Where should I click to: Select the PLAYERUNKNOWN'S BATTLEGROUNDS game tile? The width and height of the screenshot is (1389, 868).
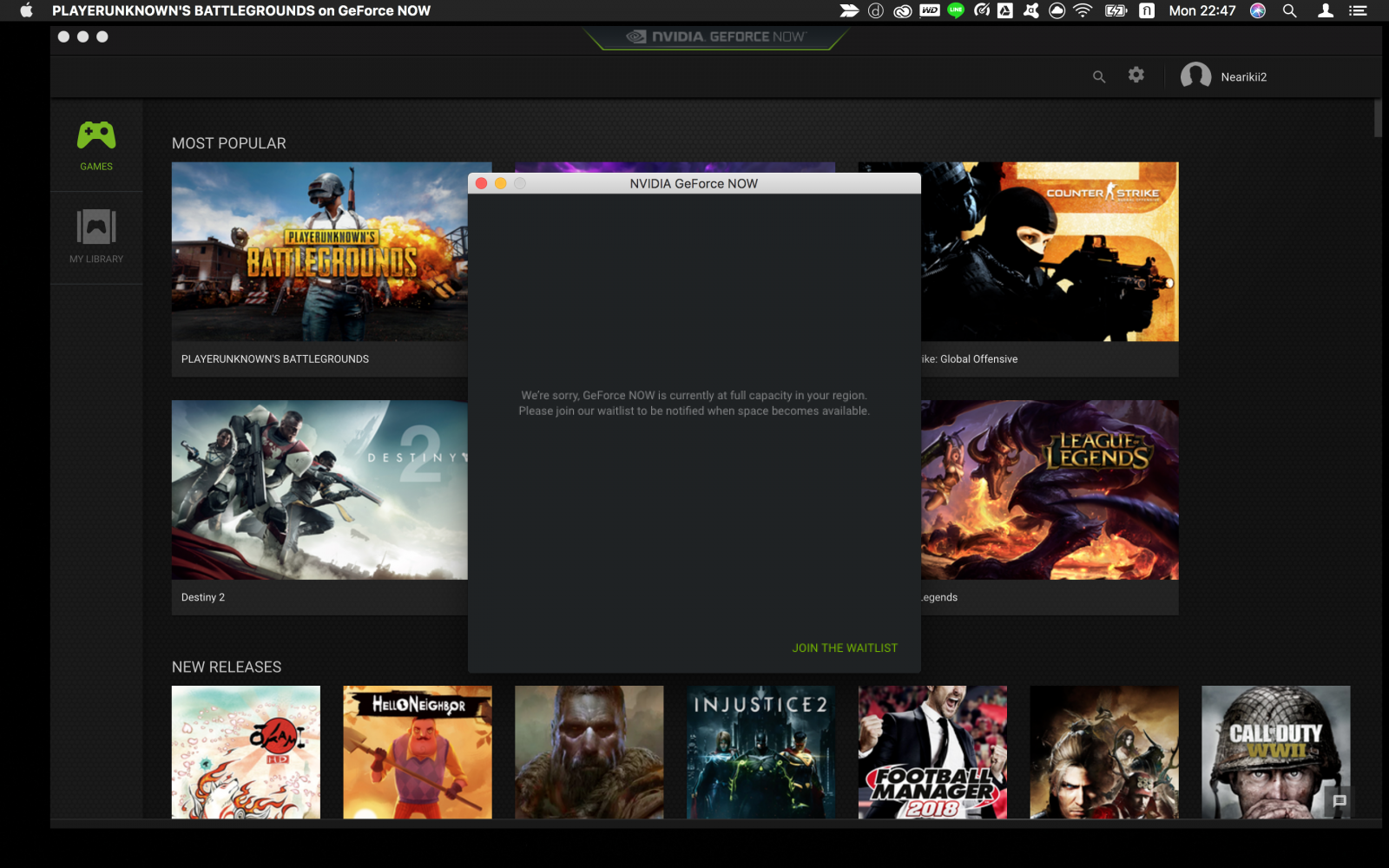pos(319,252)
